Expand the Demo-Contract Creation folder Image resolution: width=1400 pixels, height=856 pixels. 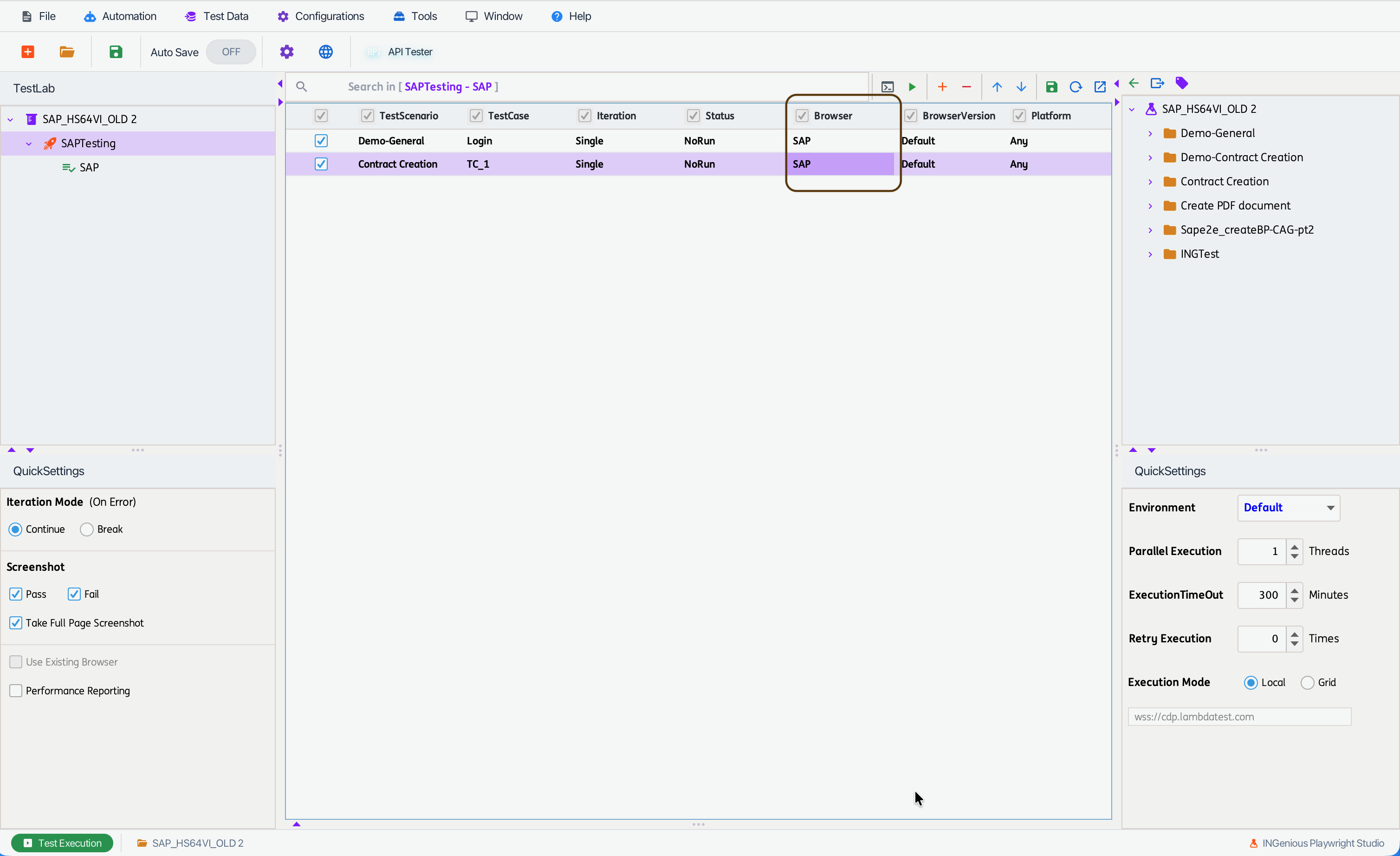point(1151,157)
